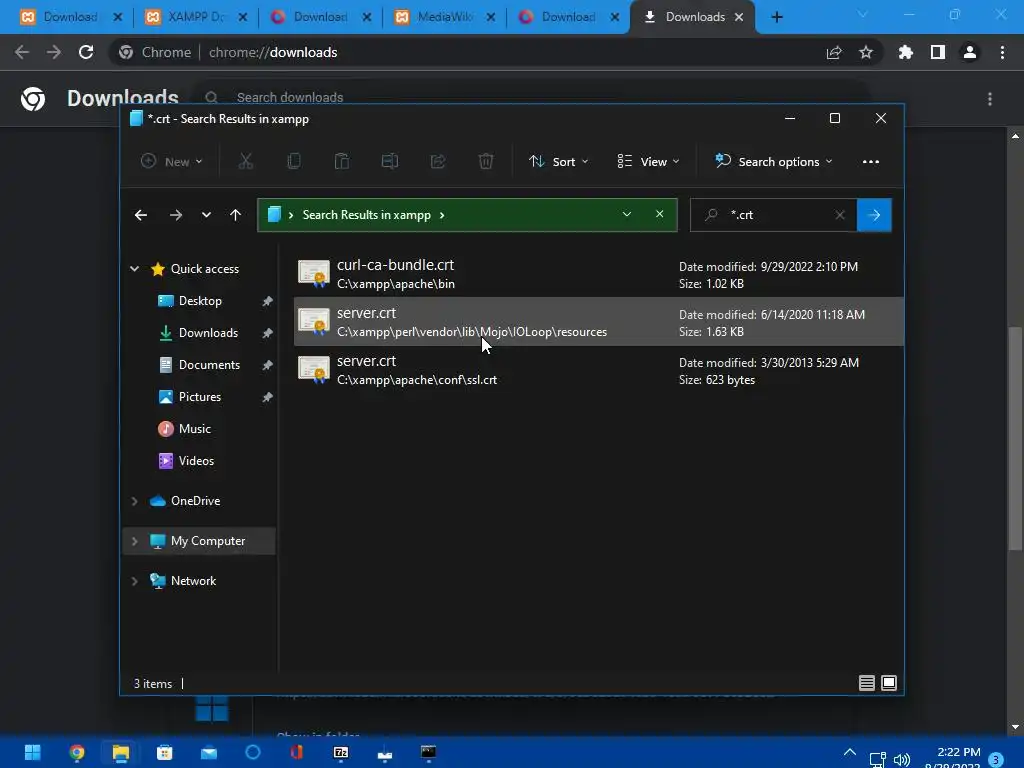Bookmark this page with the star icon
The image size is (1024, 768).
coord(866,52)
